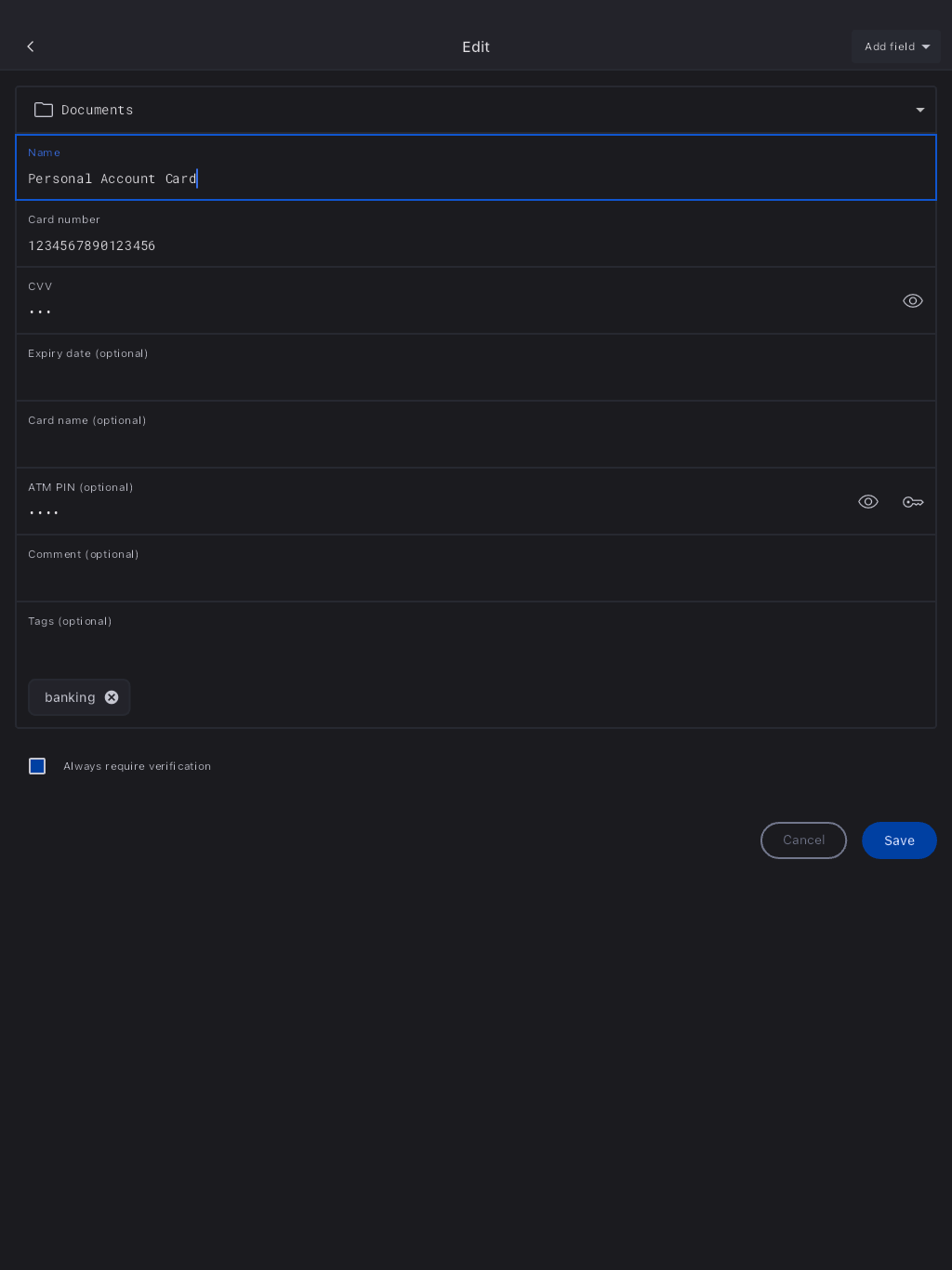Cancel editing the entry
952x1270 pixels.
[x=803, y=840]
